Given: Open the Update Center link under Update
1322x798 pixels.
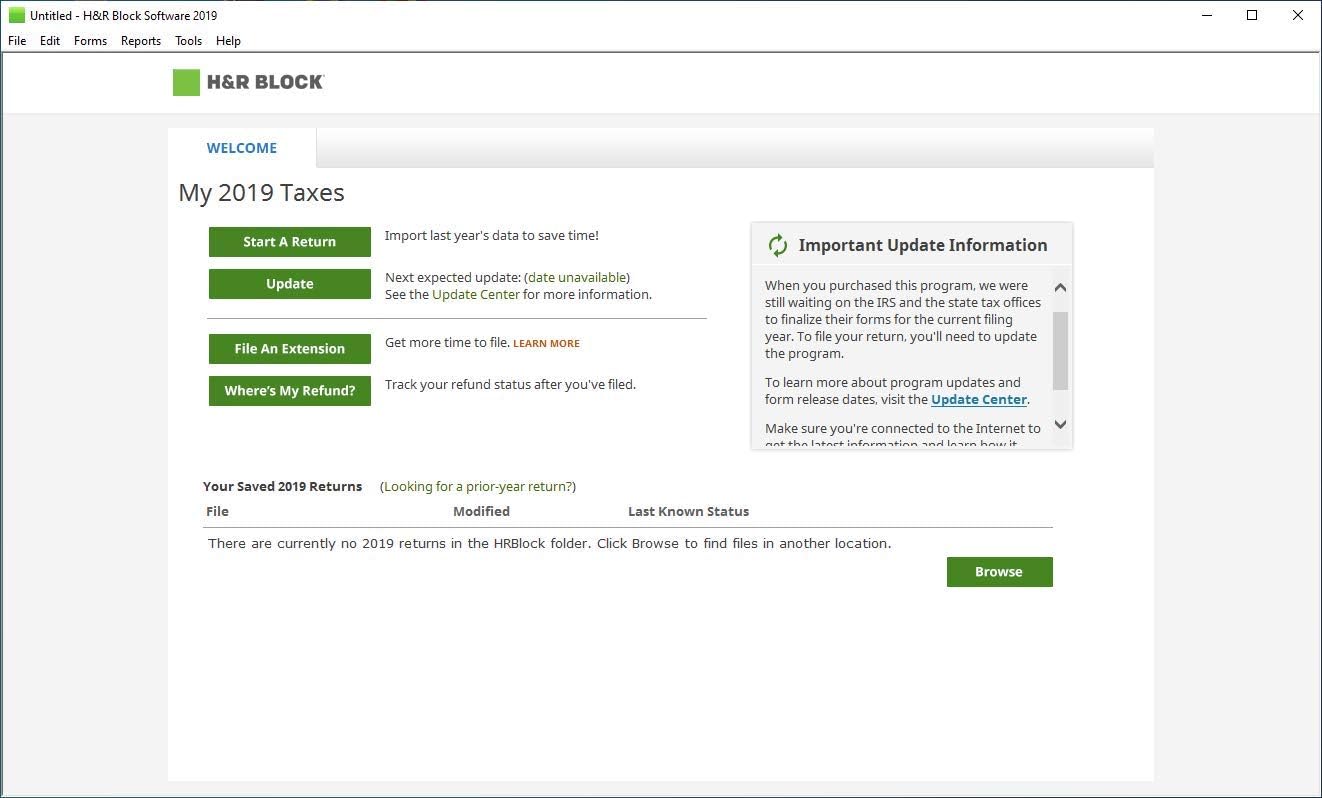Looking at the screenshot, I should 476,295.
